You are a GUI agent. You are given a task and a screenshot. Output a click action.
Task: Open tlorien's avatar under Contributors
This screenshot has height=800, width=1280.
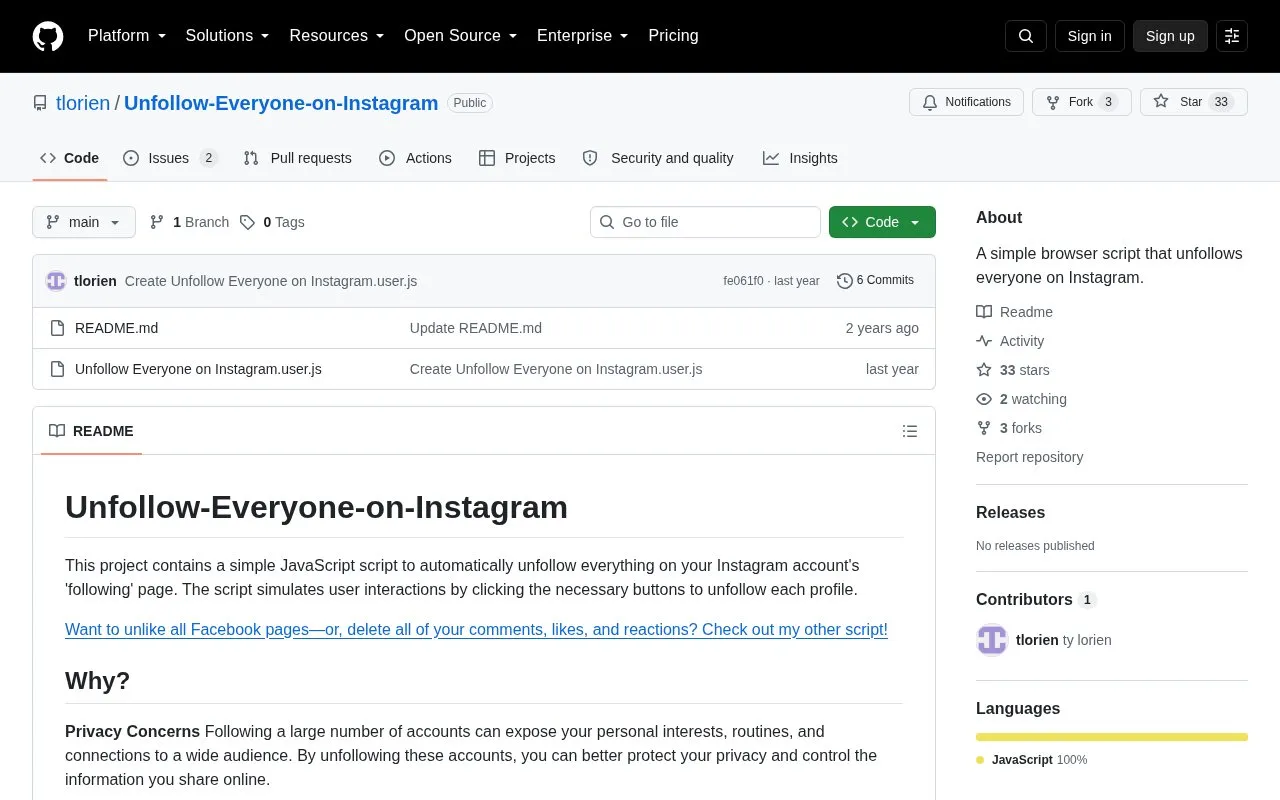point(992,640)
